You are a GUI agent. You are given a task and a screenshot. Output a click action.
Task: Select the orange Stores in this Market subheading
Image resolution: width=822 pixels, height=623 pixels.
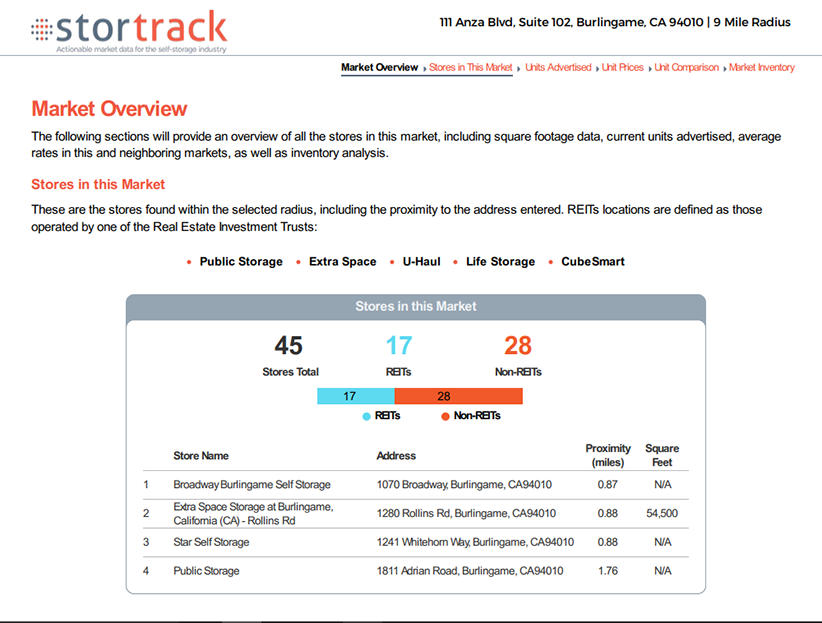click(98, 185)
